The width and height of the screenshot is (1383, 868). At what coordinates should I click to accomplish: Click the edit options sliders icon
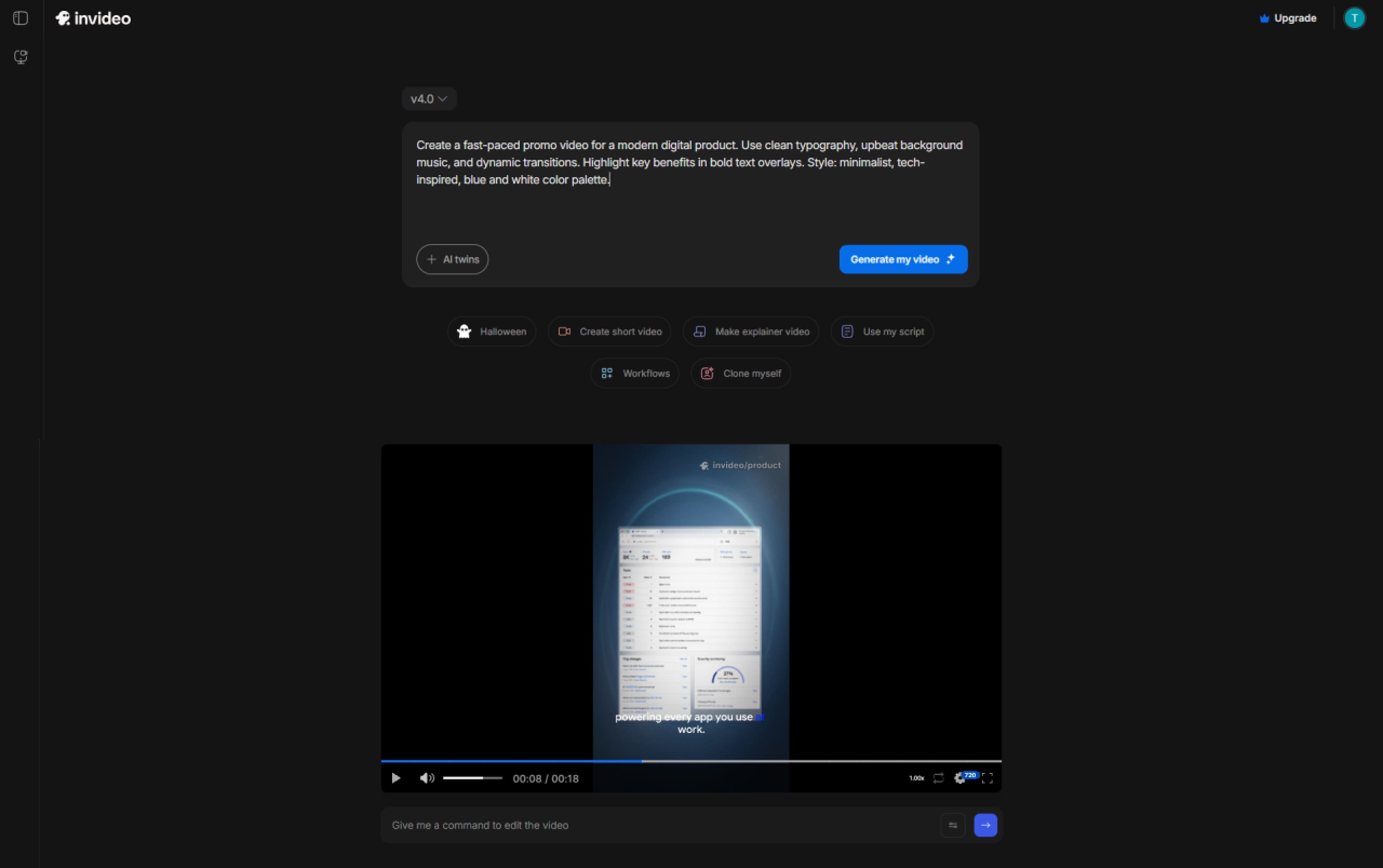[952, 825]
